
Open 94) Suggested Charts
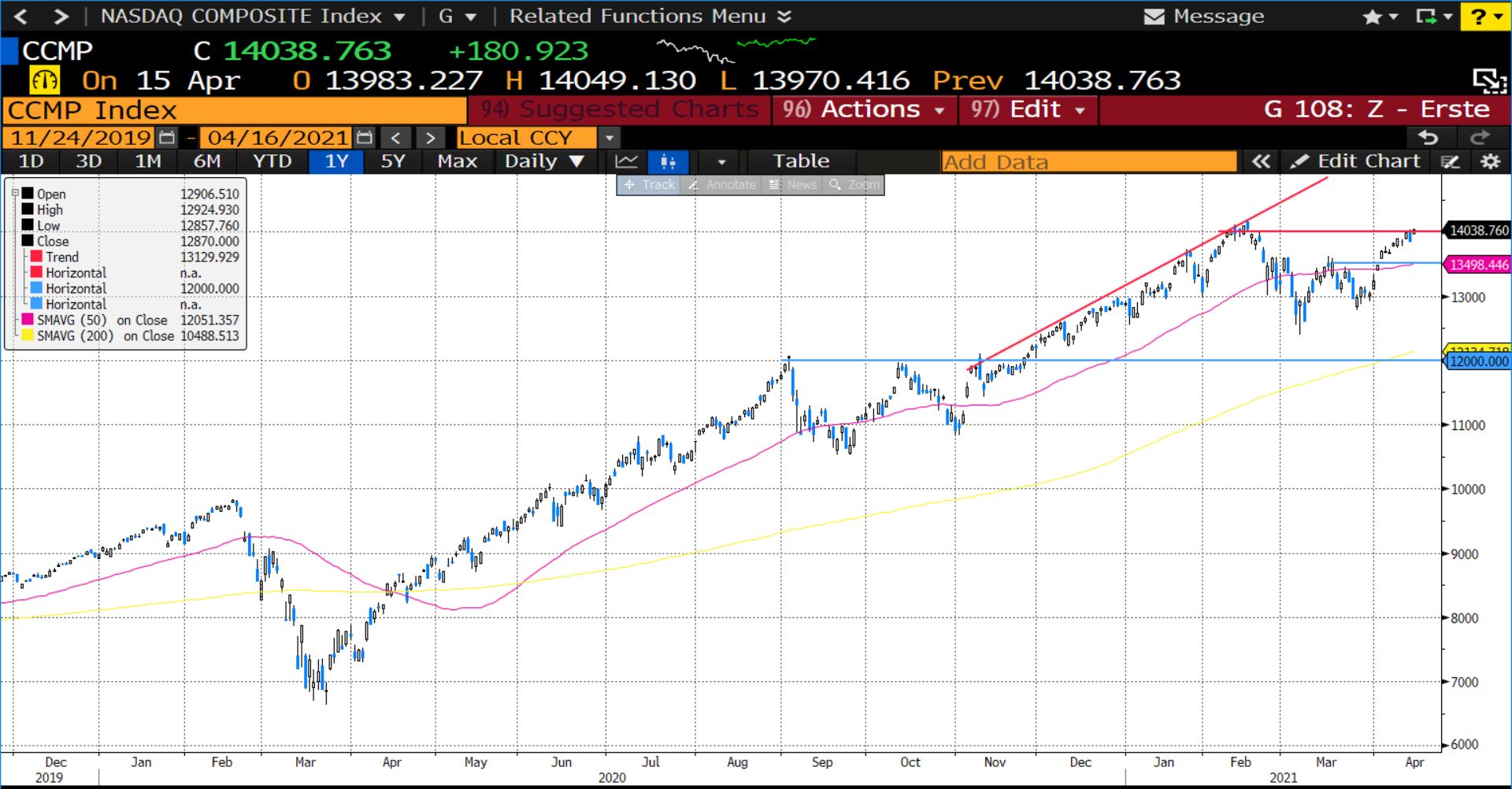point(620,109)
